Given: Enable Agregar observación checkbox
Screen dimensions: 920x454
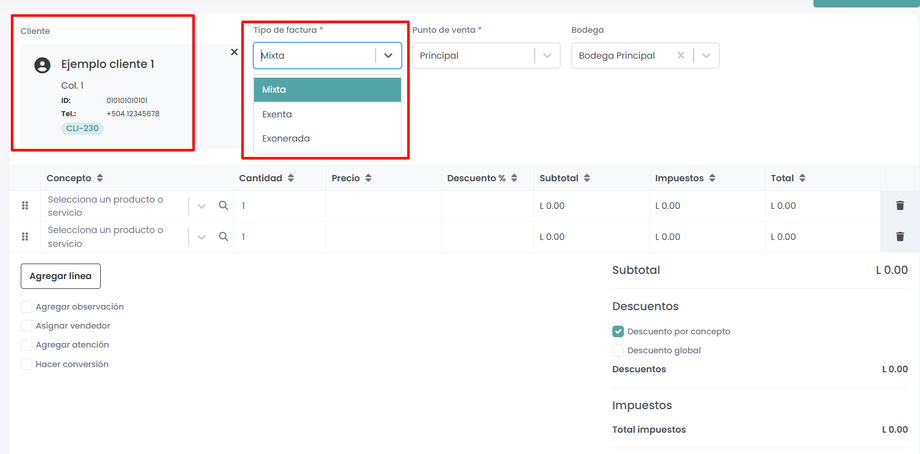Looking at the screenshot, I should [x=27, y=307].
